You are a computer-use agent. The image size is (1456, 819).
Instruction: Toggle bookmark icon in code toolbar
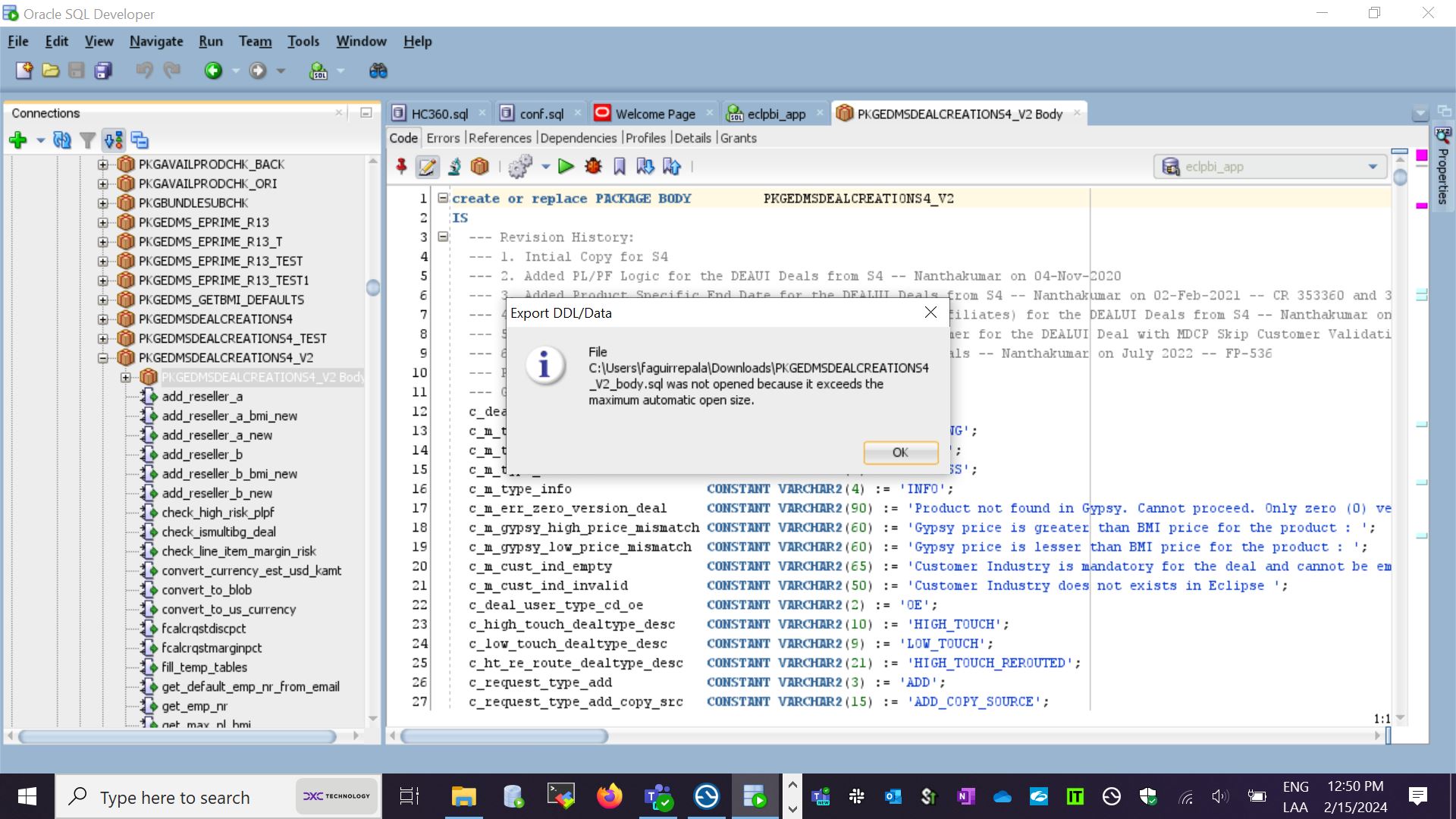coord(620,166)
